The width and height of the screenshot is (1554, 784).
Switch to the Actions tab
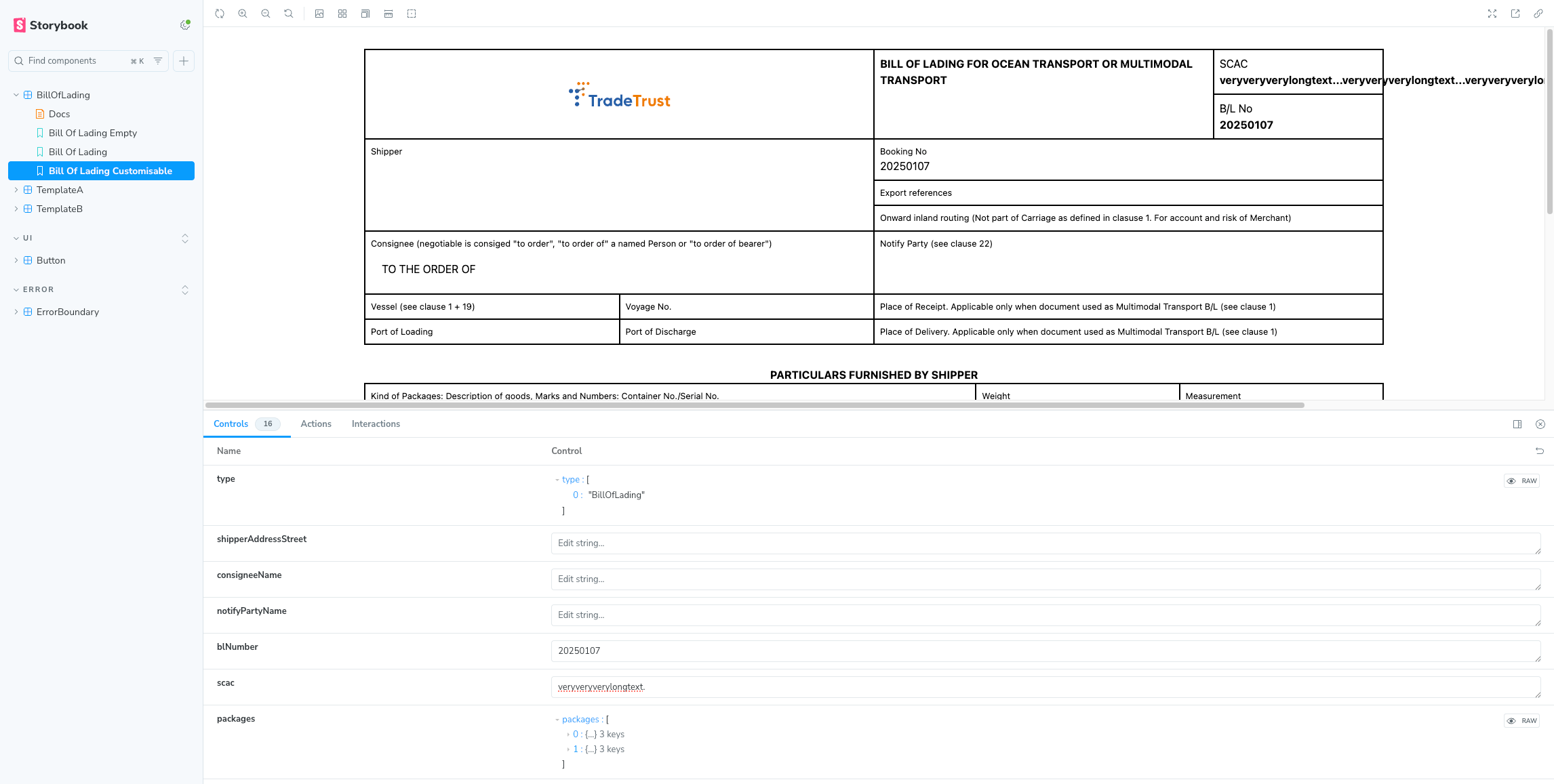pos(316,424)
